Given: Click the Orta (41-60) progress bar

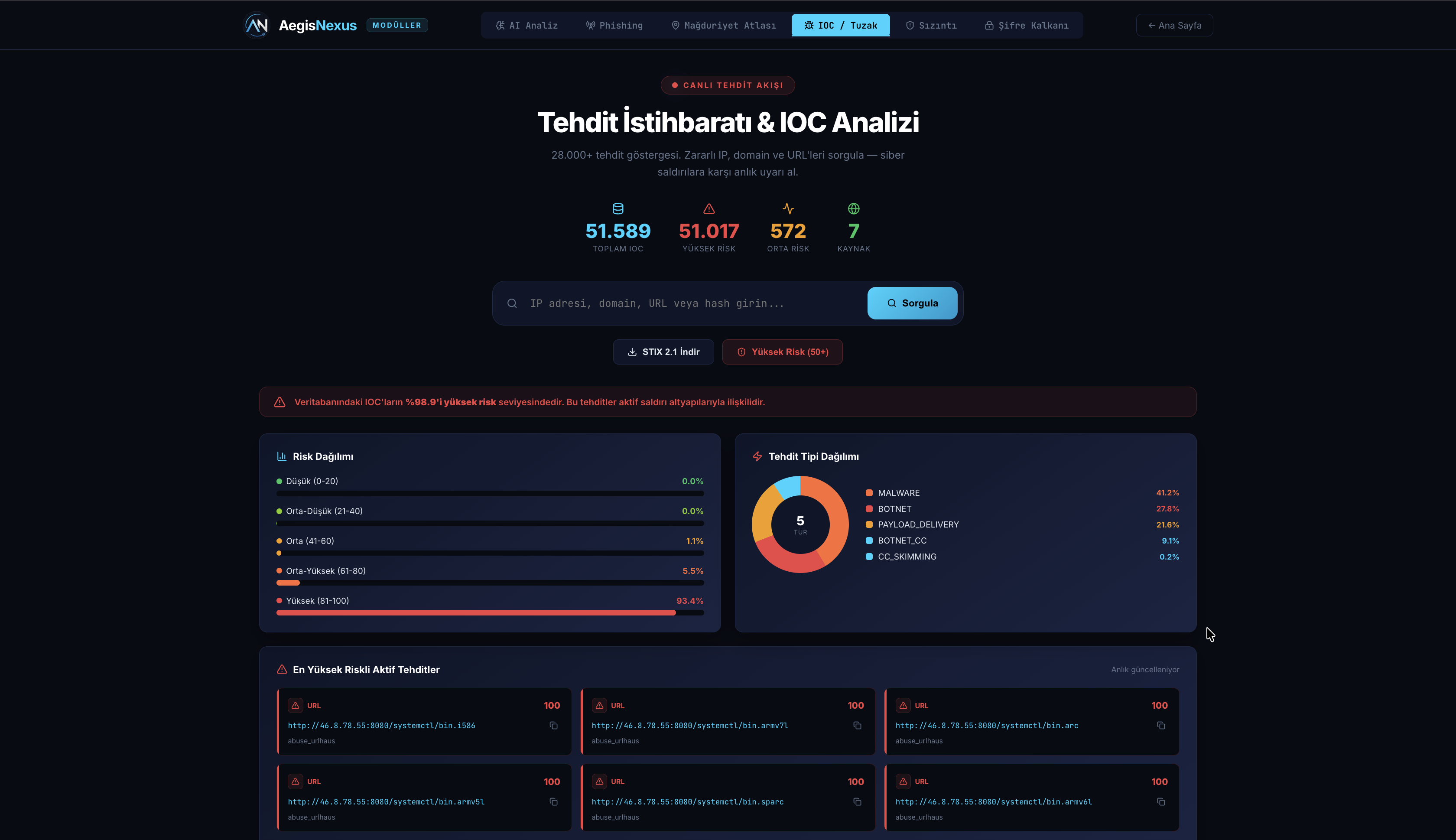Looking at the screenshot, I should point(490,553).
